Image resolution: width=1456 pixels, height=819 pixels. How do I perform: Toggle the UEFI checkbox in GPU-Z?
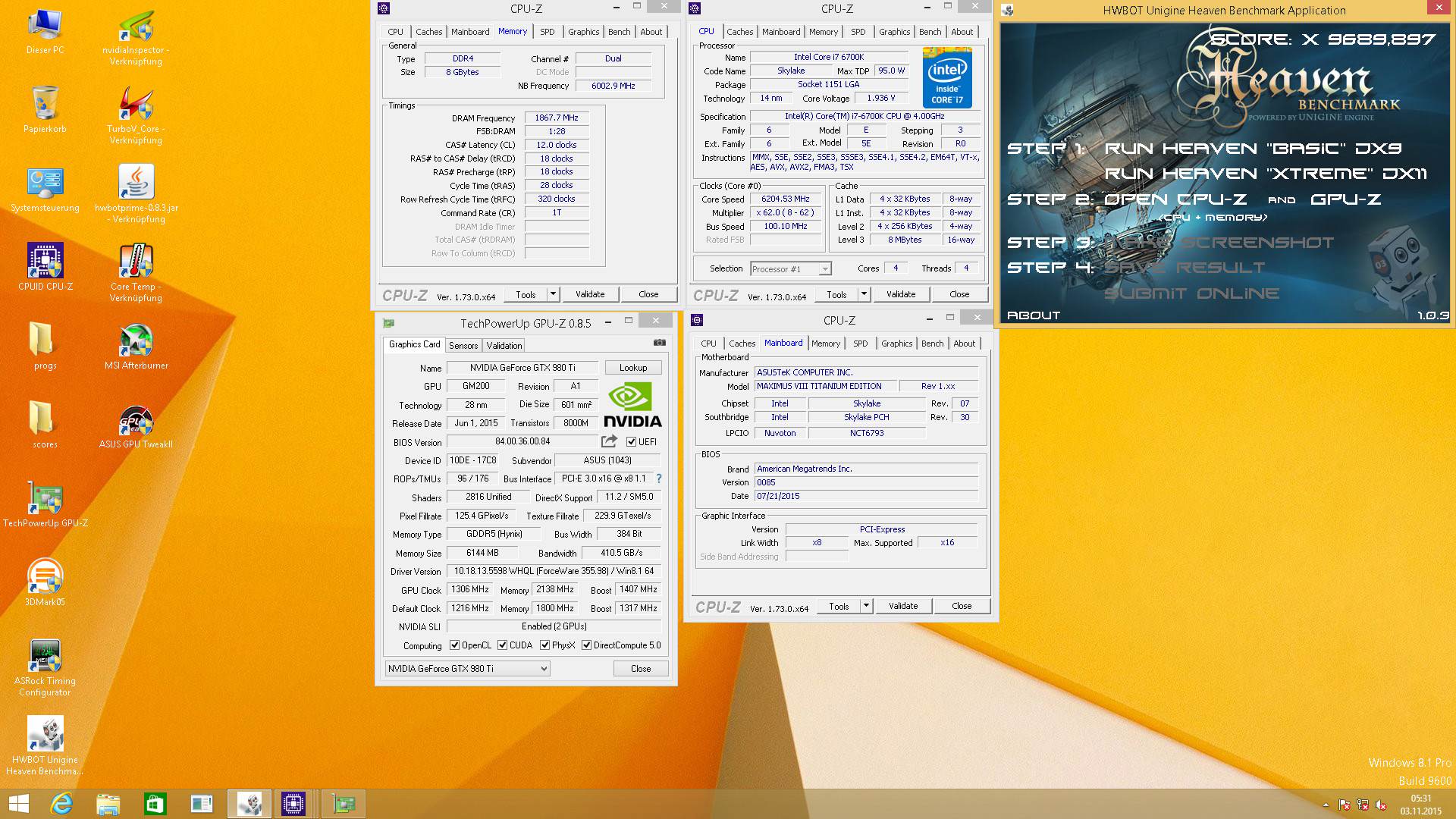tap(631, 441)
